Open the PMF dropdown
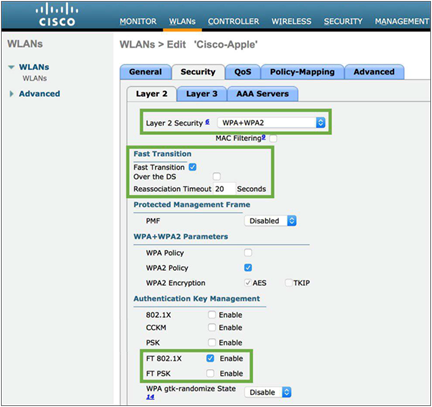 pos(270,221)
